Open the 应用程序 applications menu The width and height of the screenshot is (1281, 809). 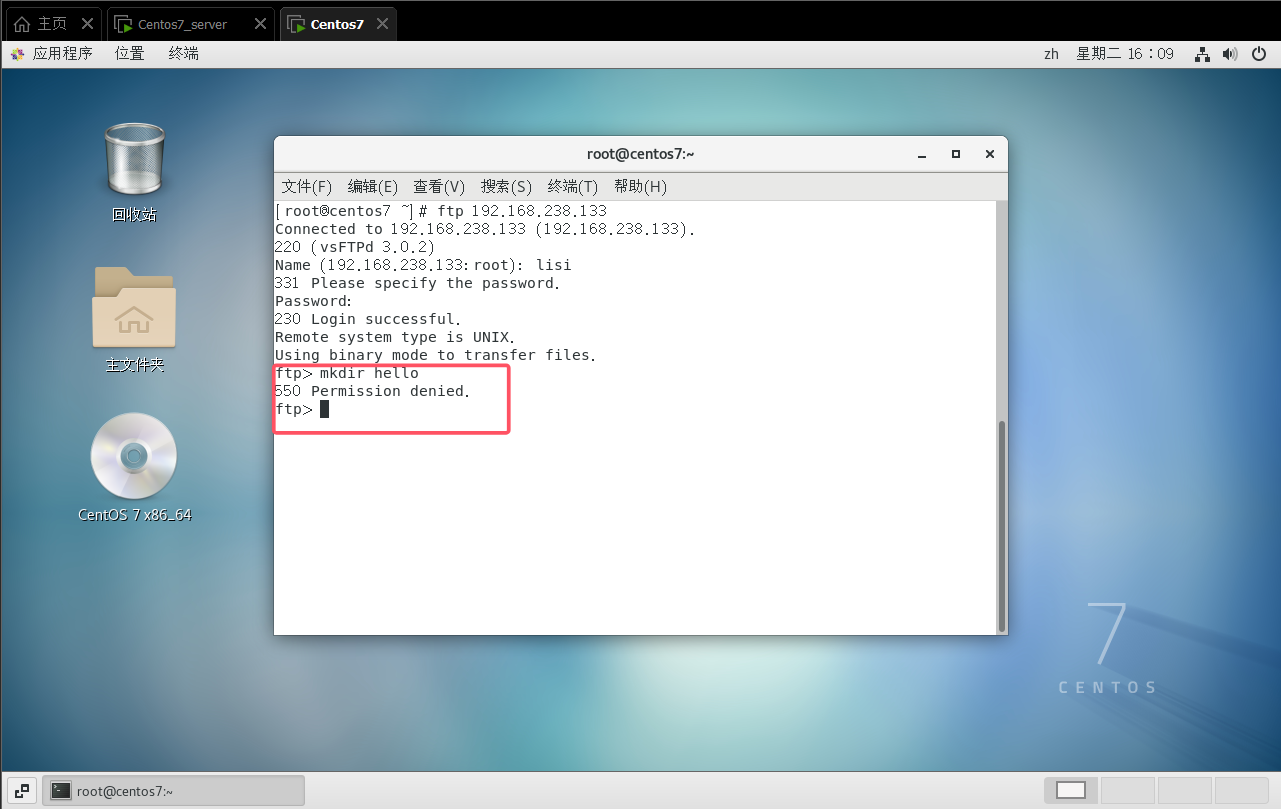(x=52, y=54)
